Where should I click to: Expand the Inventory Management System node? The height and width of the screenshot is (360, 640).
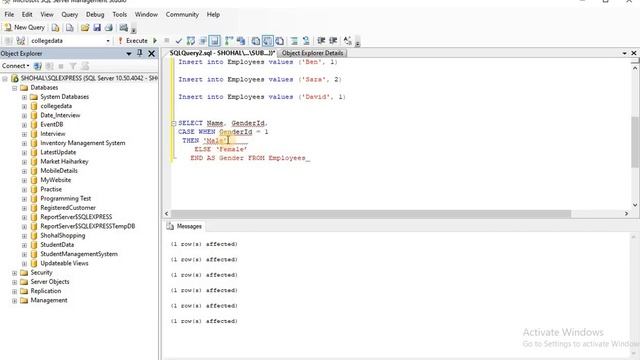pyautogui.click(x=24, y=143)
